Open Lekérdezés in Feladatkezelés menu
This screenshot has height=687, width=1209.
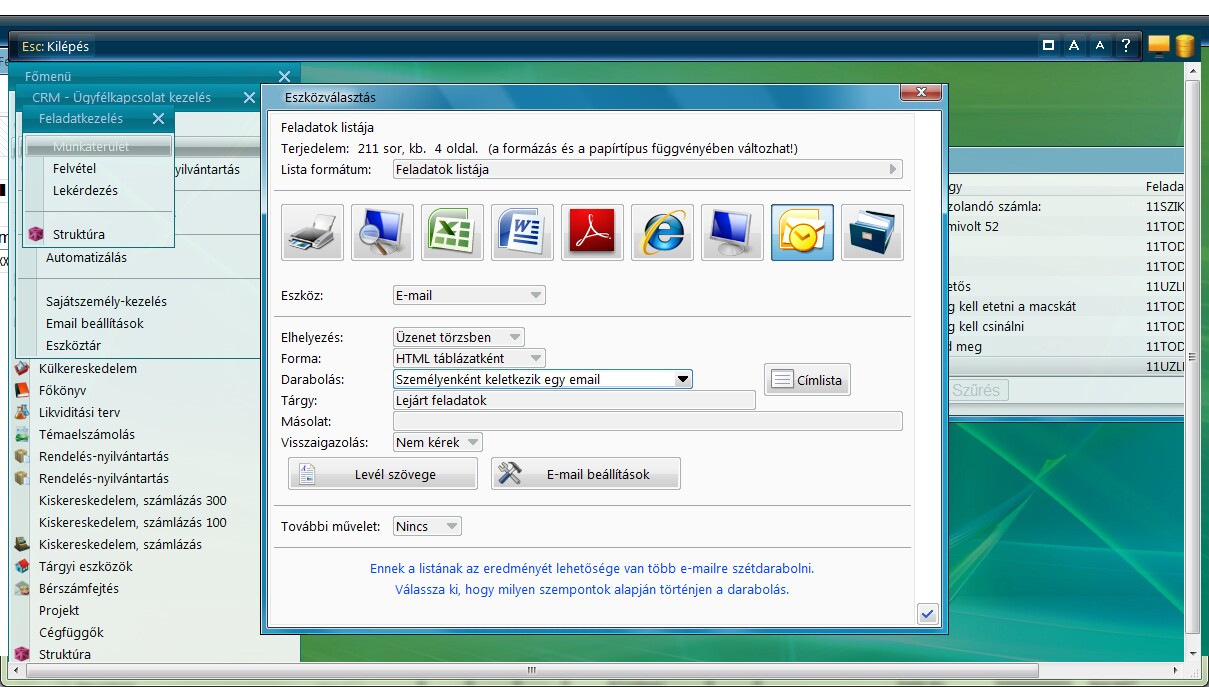click(x=85, y=190)
